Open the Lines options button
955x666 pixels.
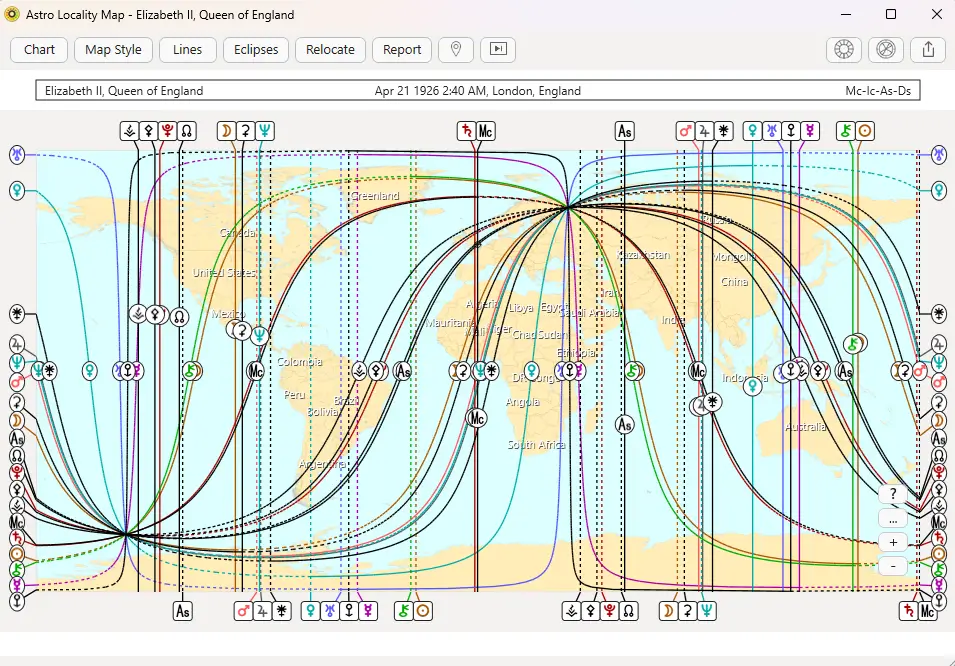coord(188,49)
